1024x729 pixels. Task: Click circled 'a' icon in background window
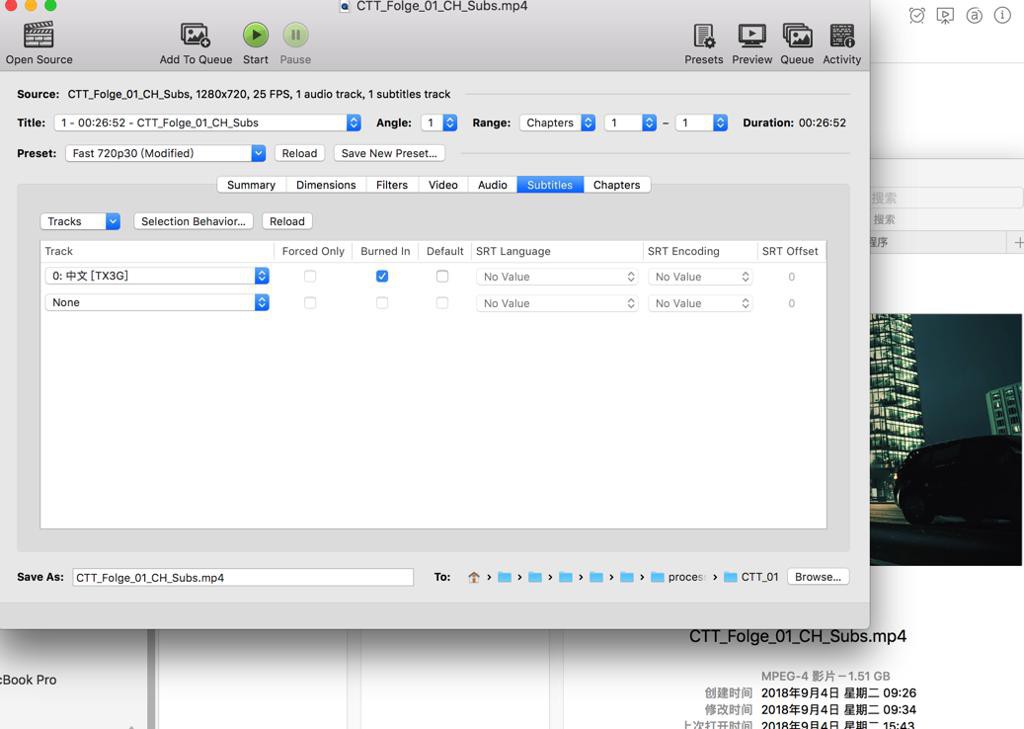(x=974, y=15)
